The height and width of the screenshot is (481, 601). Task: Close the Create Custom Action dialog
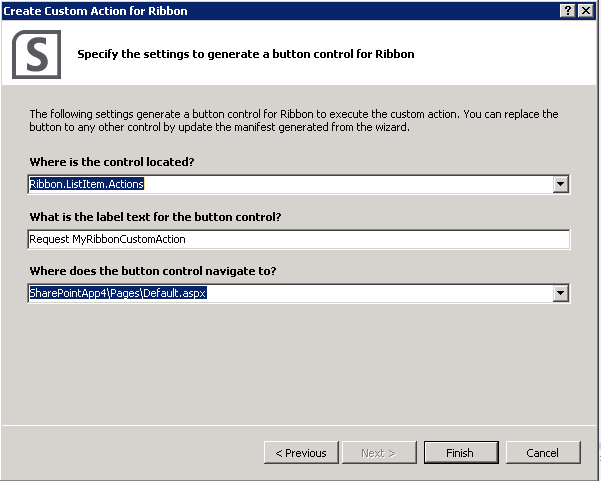click(586, 11)
